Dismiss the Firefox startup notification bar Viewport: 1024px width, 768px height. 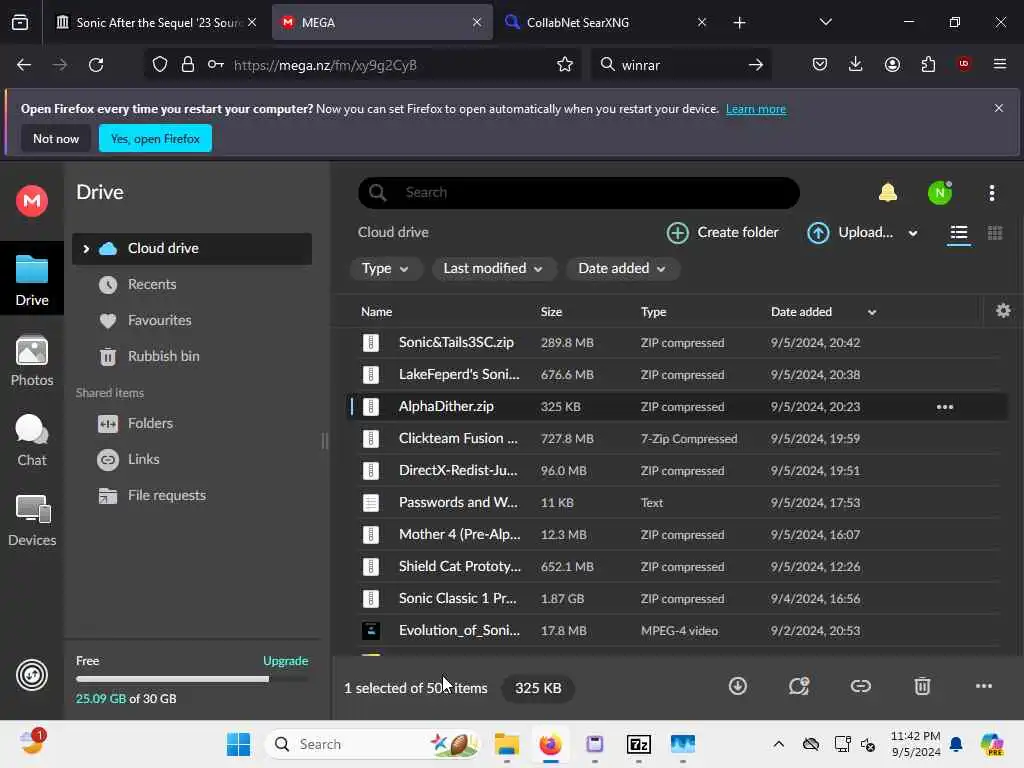998,108
